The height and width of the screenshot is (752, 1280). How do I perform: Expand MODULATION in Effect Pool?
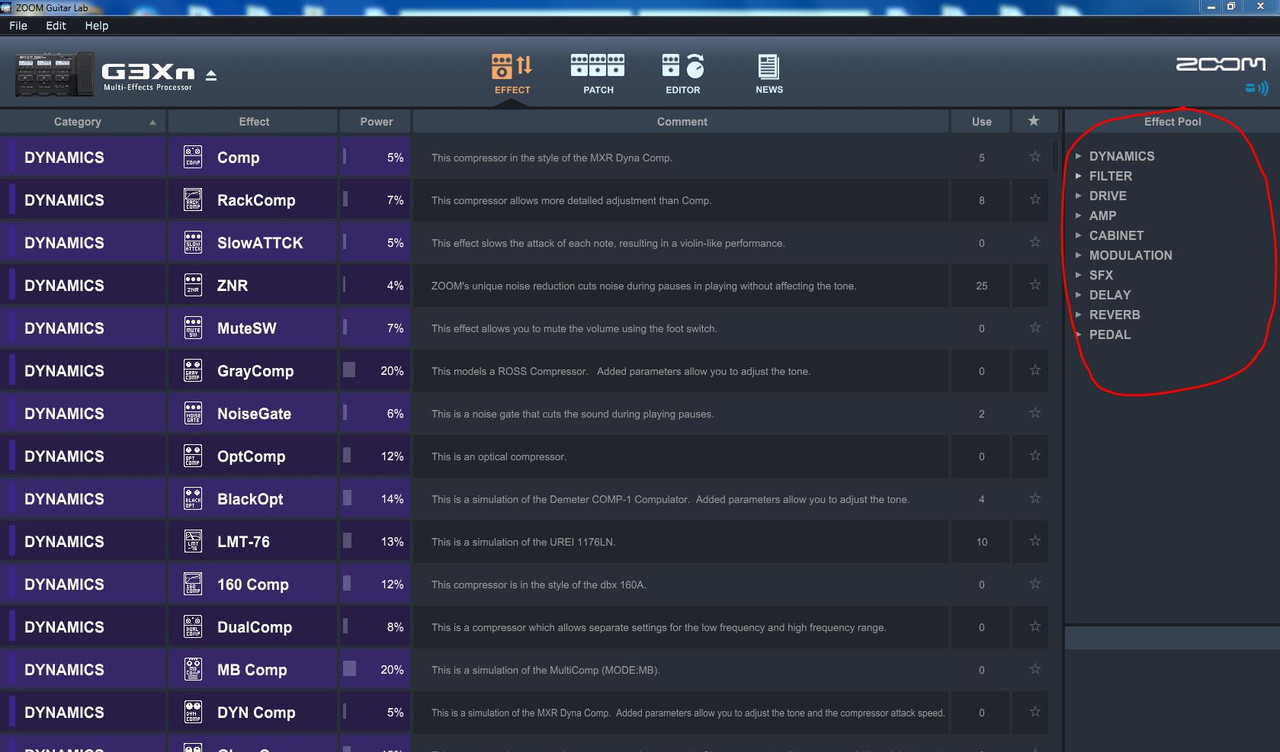(x=1079, y=255)
